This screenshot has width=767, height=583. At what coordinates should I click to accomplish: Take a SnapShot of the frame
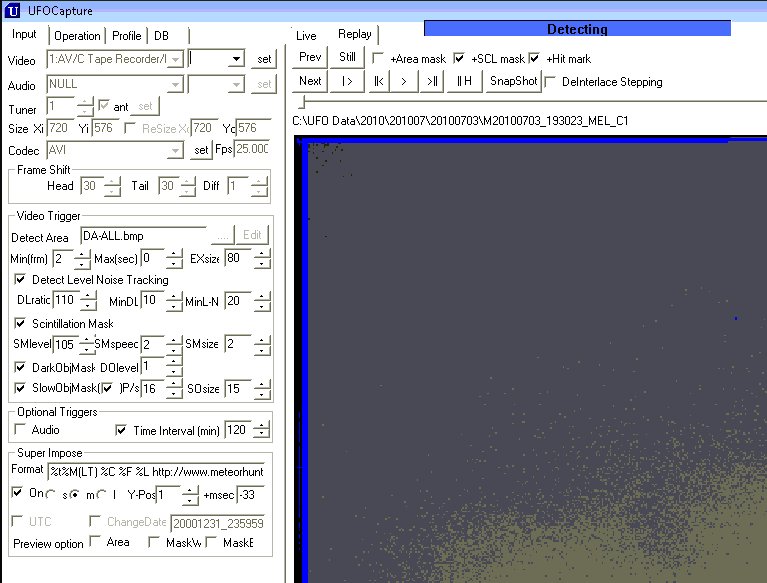[x=512, y=81]
